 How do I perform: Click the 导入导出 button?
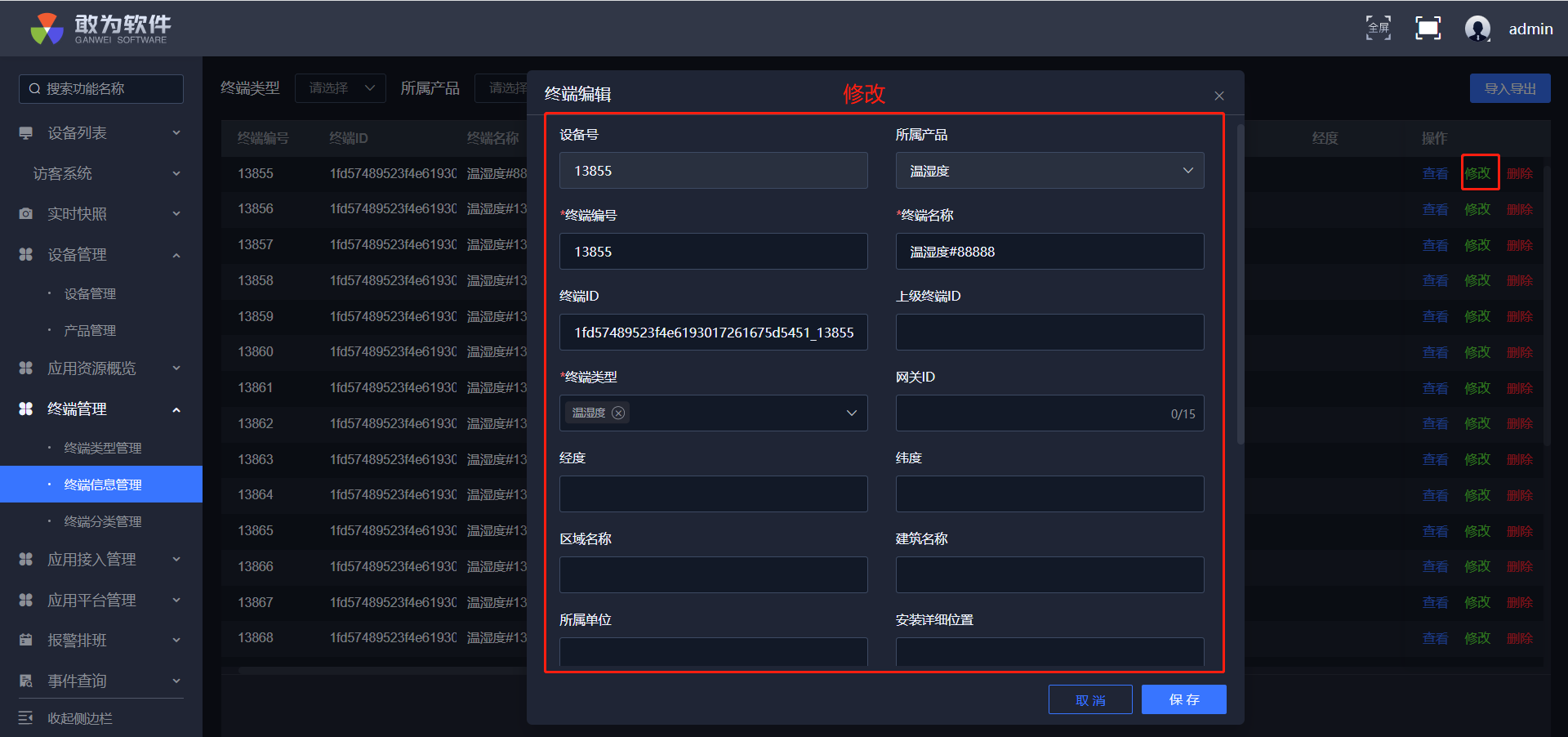(1510, 88)
